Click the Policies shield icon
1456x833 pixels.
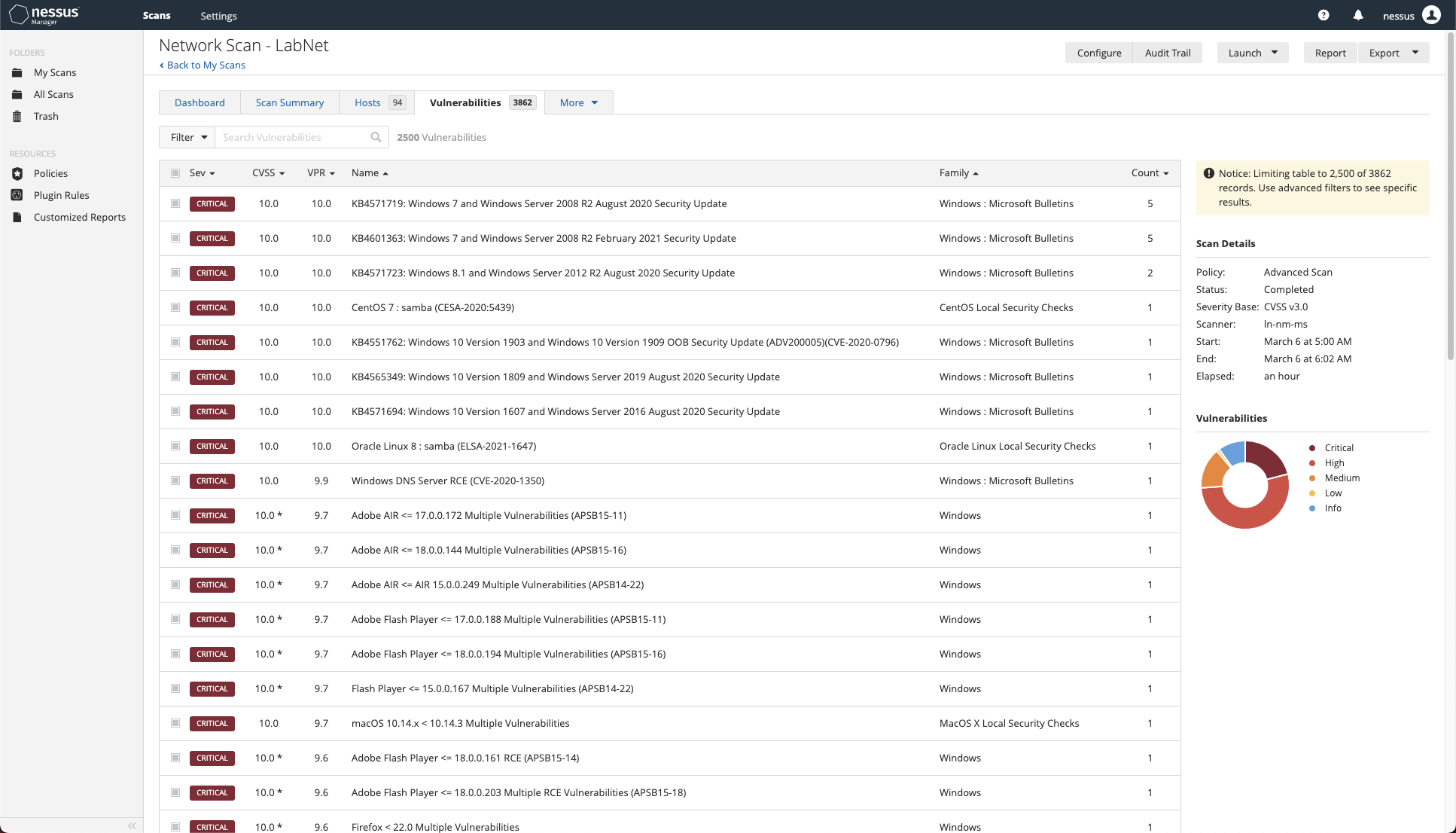(17, 173)
